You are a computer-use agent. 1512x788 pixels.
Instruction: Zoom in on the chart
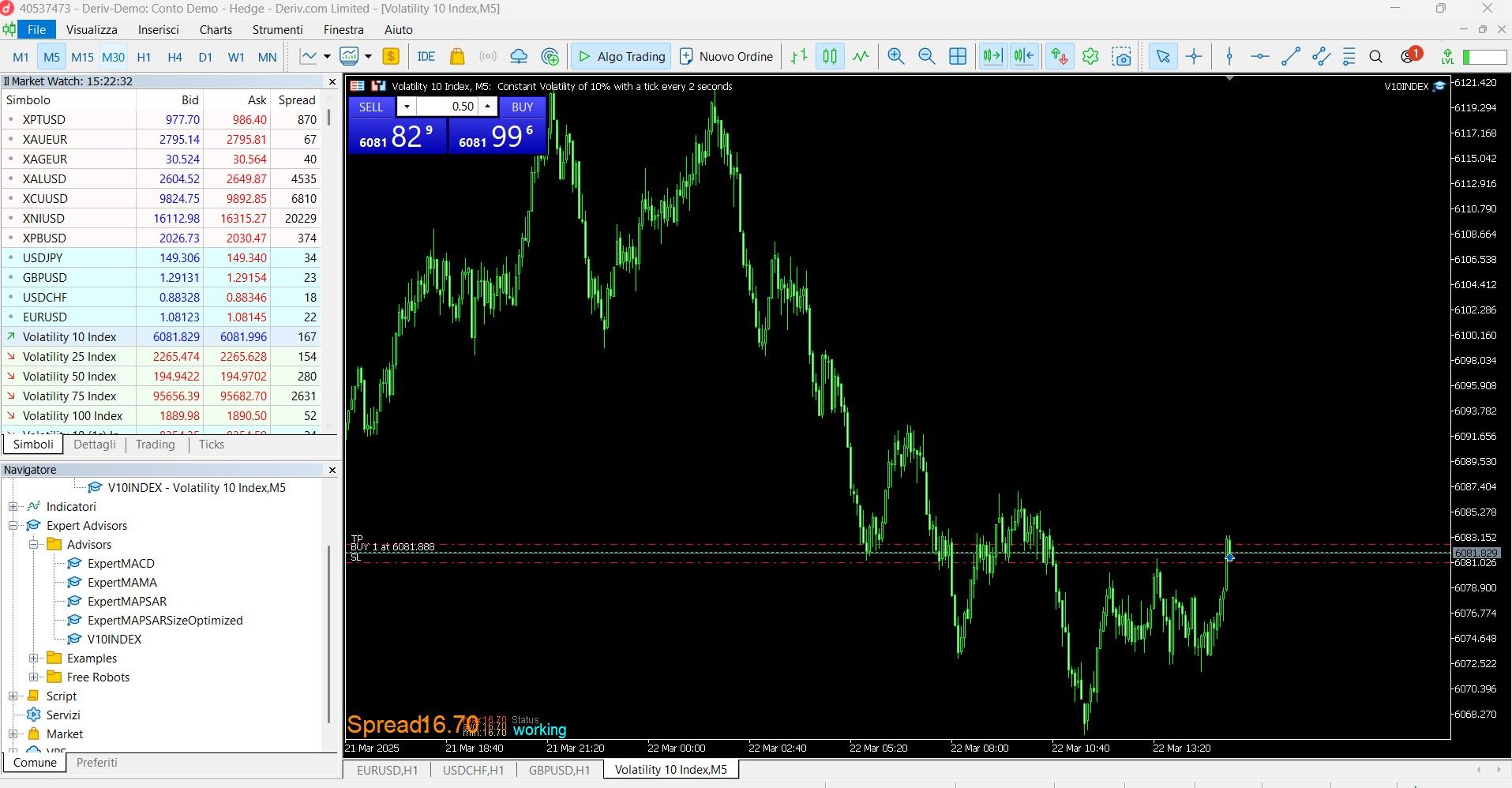click(x=895, y=57)
